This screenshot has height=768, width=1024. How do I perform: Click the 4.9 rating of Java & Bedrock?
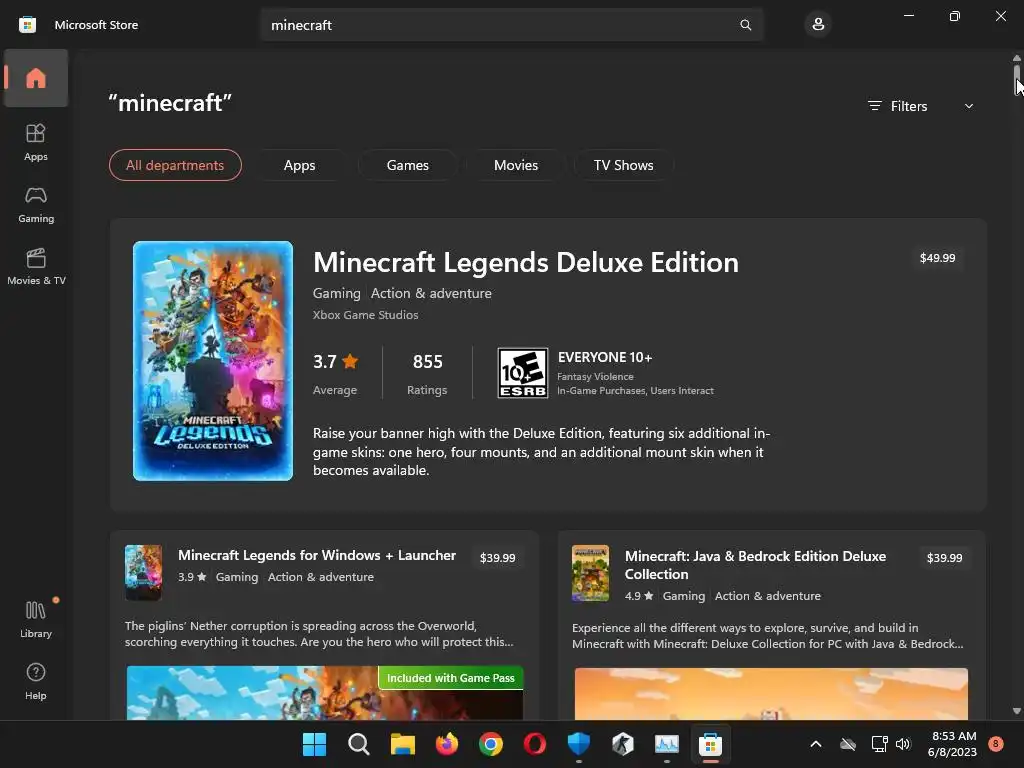[639, 596]
